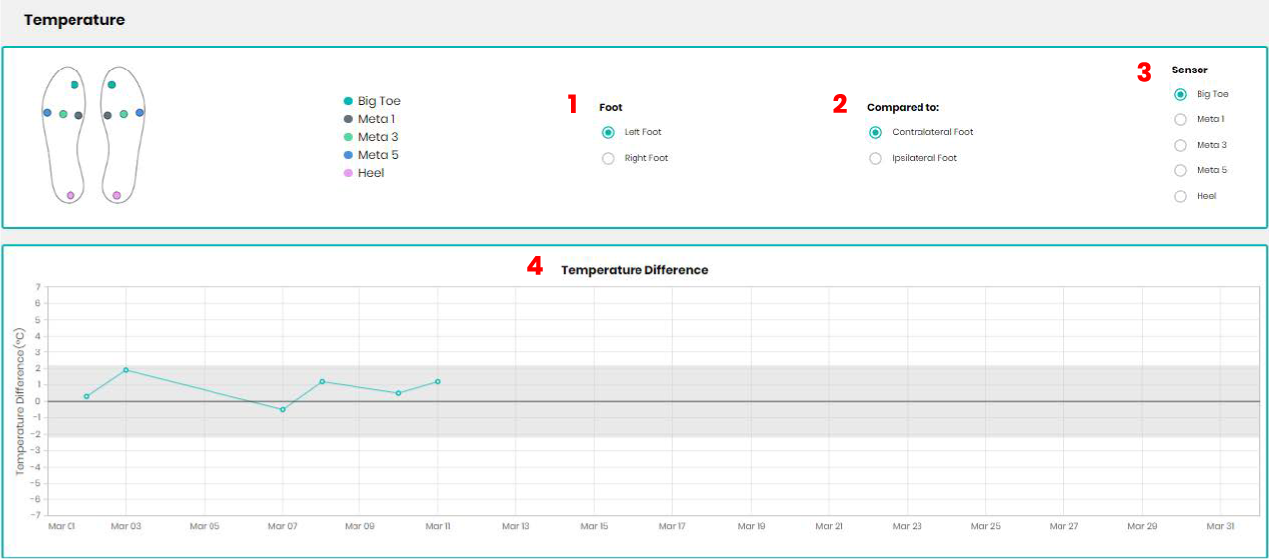This screenshot has width=1269, height=560.
Task: Select Heel sensor radio button
Action: click(1181, 196)
